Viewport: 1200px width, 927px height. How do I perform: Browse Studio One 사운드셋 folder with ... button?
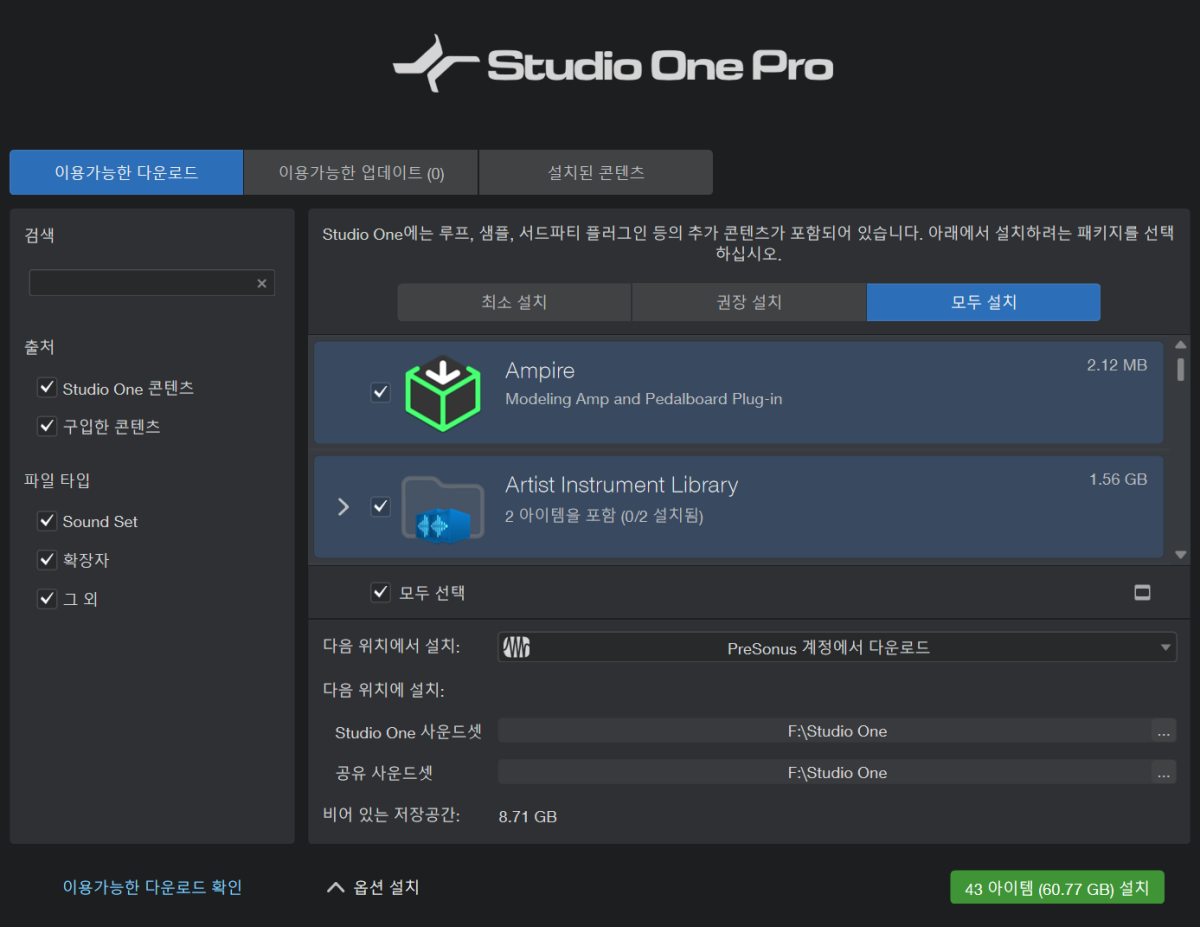[x=1163, y=731]
